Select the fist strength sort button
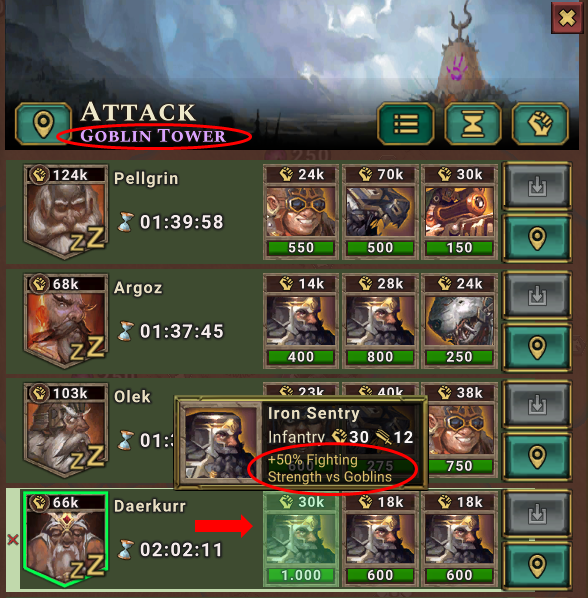Screen dimensions: 588x598 pyautogui.click(x=540, y=124)
